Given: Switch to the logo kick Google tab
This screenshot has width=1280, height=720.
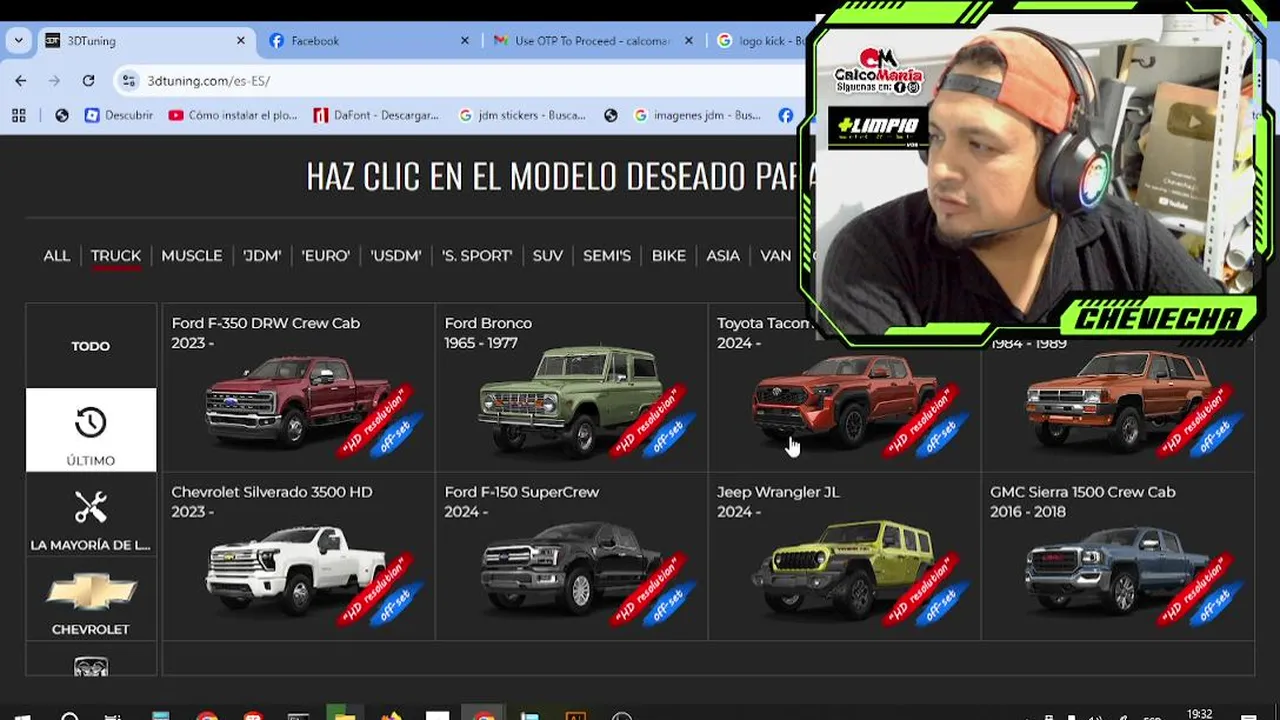Looking at the screenshot, I should pos(760,41).
